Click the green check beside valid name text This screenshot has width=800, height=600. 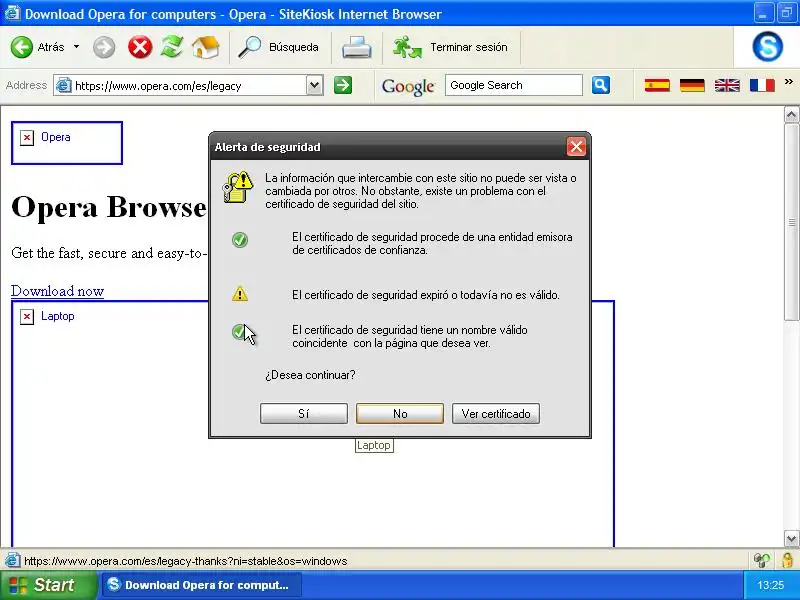pos(238,332)
